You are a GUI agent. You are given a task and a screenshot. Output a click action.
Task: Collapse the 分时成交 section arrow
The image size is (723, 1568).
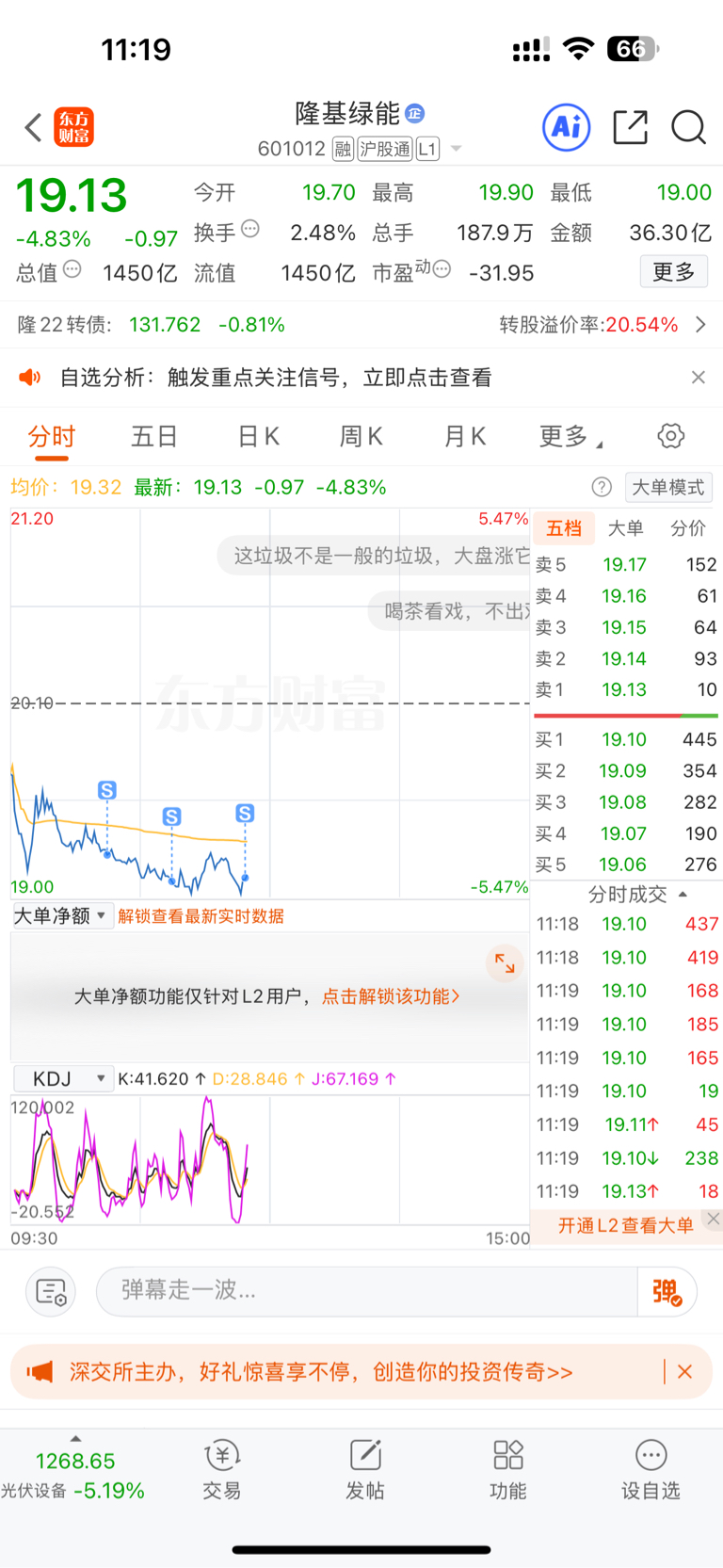[683, 895]
